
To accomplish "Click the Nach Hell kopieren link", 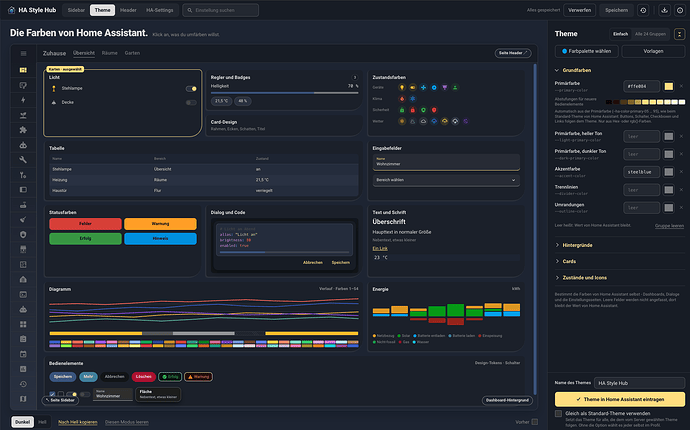I will click(77, 422).
